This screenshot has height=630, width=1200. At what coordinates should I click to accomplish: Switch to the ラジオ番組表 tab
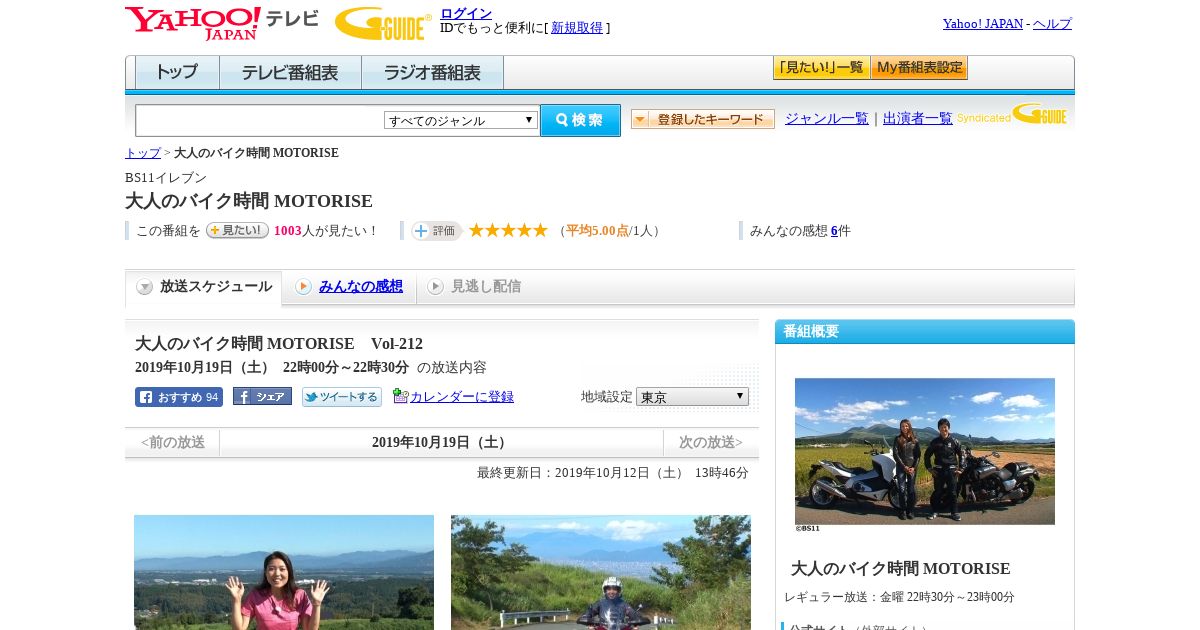[x=433, y=72]
